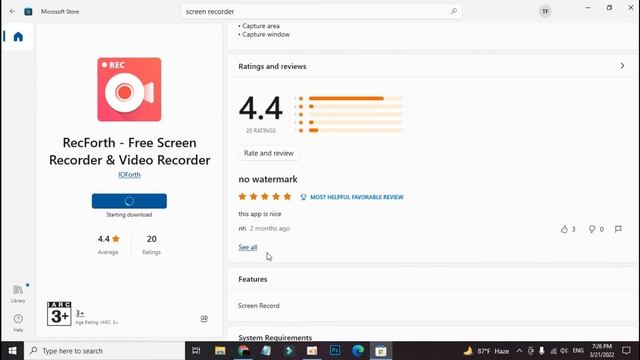
Task: Click Microsoft Store taskbar icon
Action: (x=381, y=351)
